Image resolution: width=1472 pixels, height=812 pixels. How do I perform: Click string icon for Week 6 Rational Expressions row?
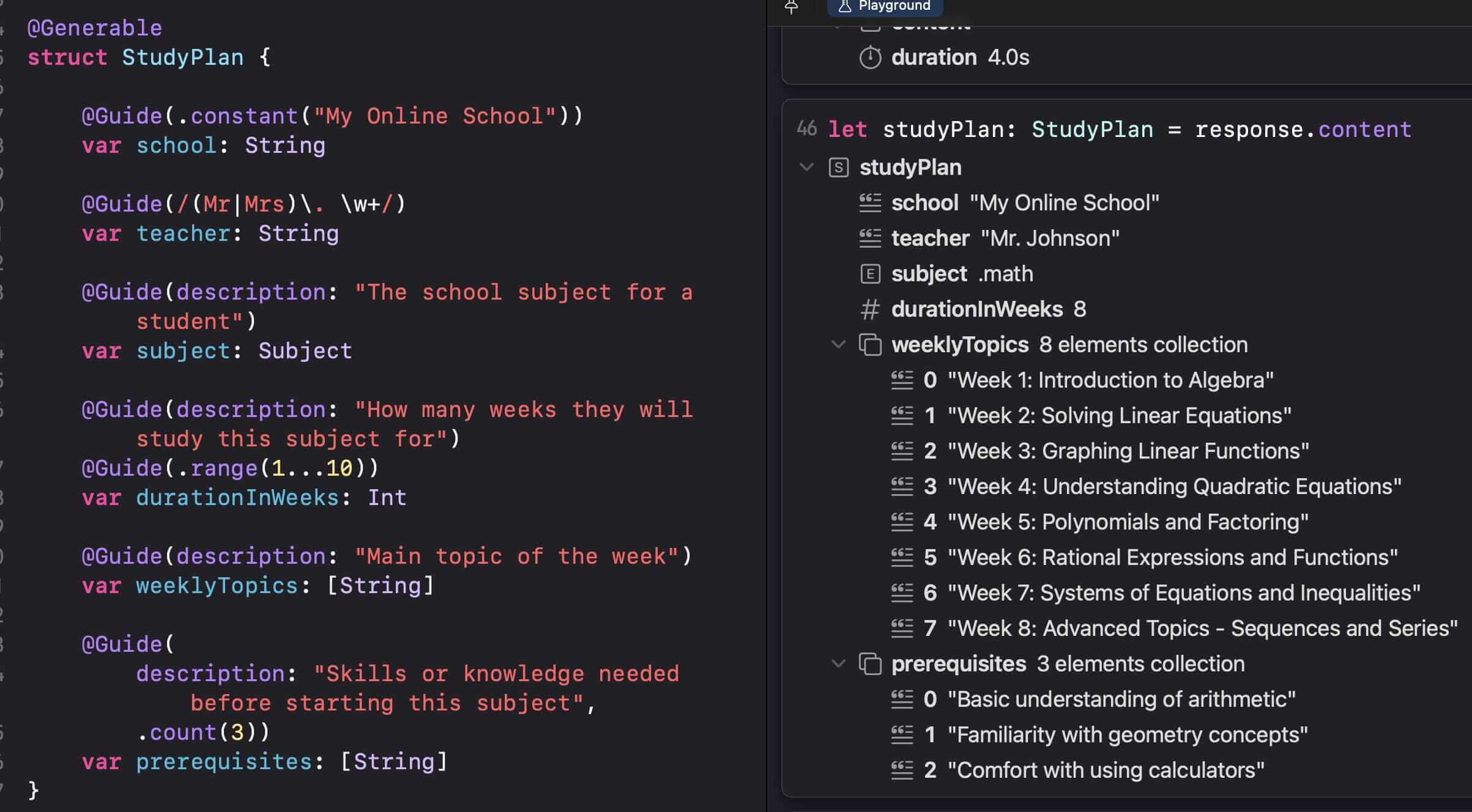902,558
